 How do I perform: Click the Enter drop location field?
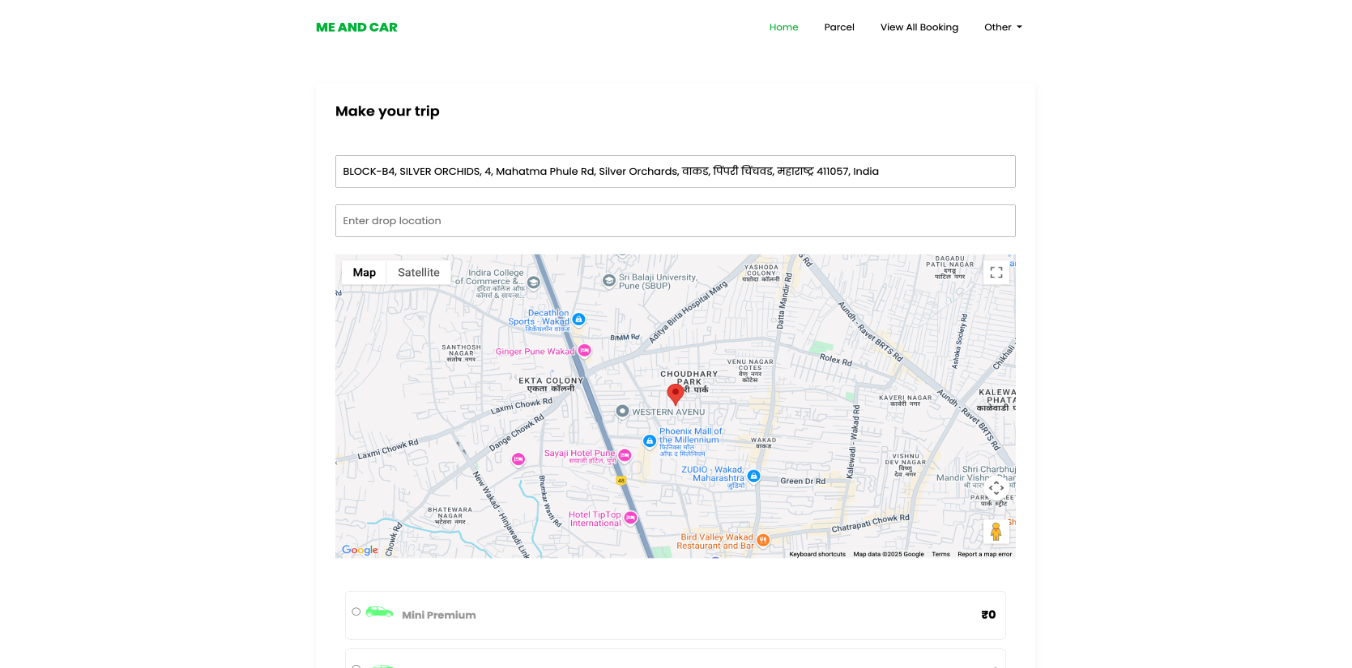[675, 221]
